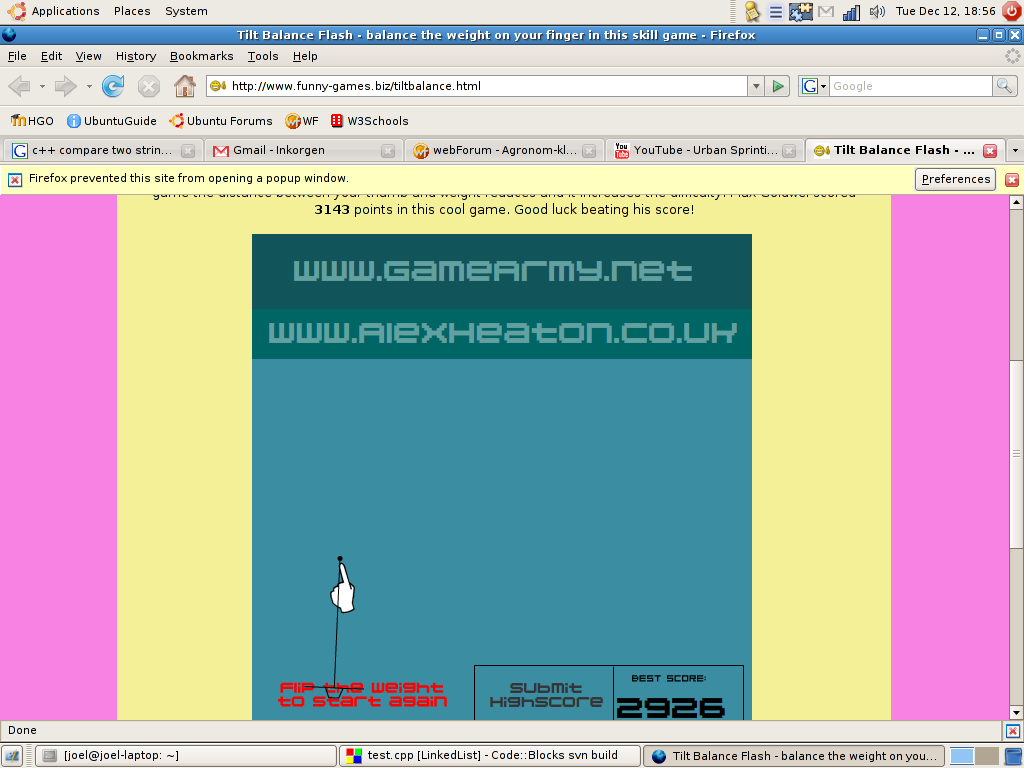Click the Stop loading icon
The height and width of the screenshot is (768, 1024).
[149, 86]
